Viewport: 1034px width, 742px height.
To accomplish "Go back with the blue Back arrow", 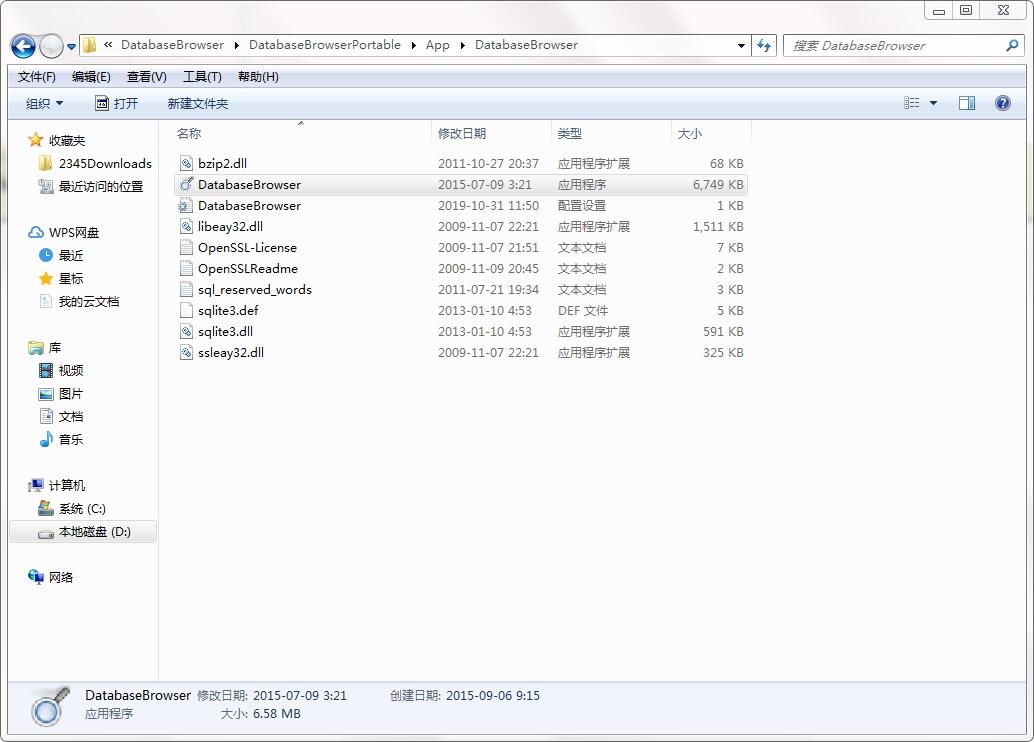I will 24,46.
